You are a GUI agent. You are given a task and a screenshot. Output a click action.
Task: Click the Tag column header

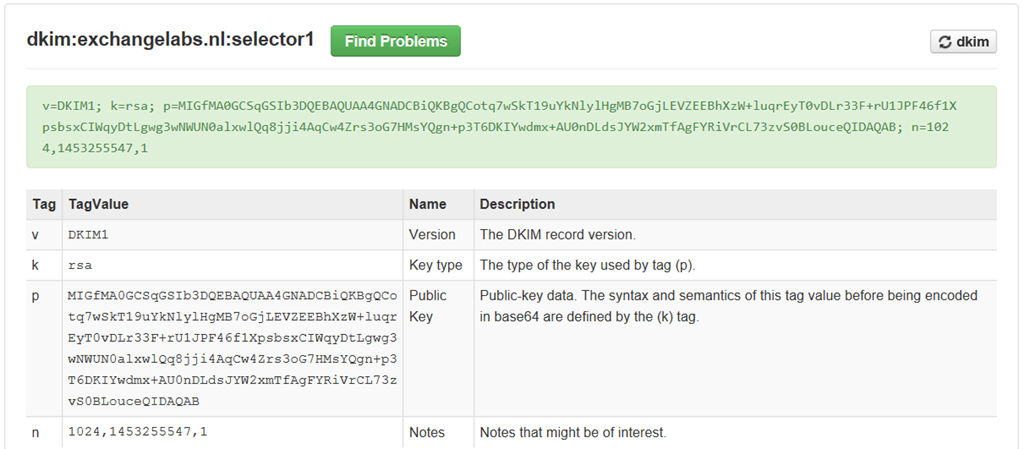[44, 204]
